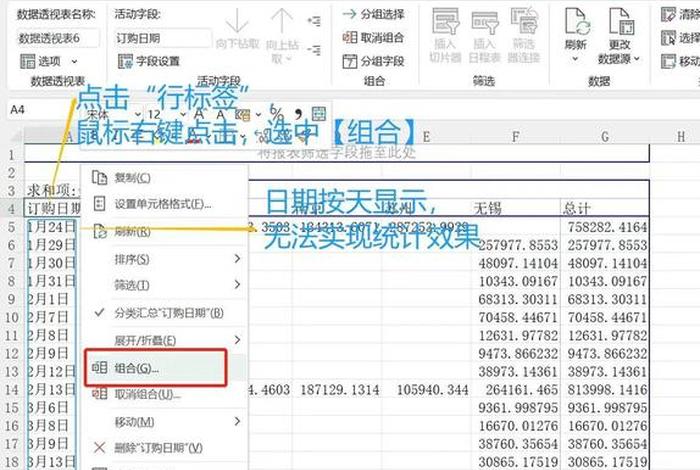The height and width of the screenshot is (470, 700).
Task: Click the 向上钻取 drill up arrow
Action: pyautogui.click(x=282, y=35)
